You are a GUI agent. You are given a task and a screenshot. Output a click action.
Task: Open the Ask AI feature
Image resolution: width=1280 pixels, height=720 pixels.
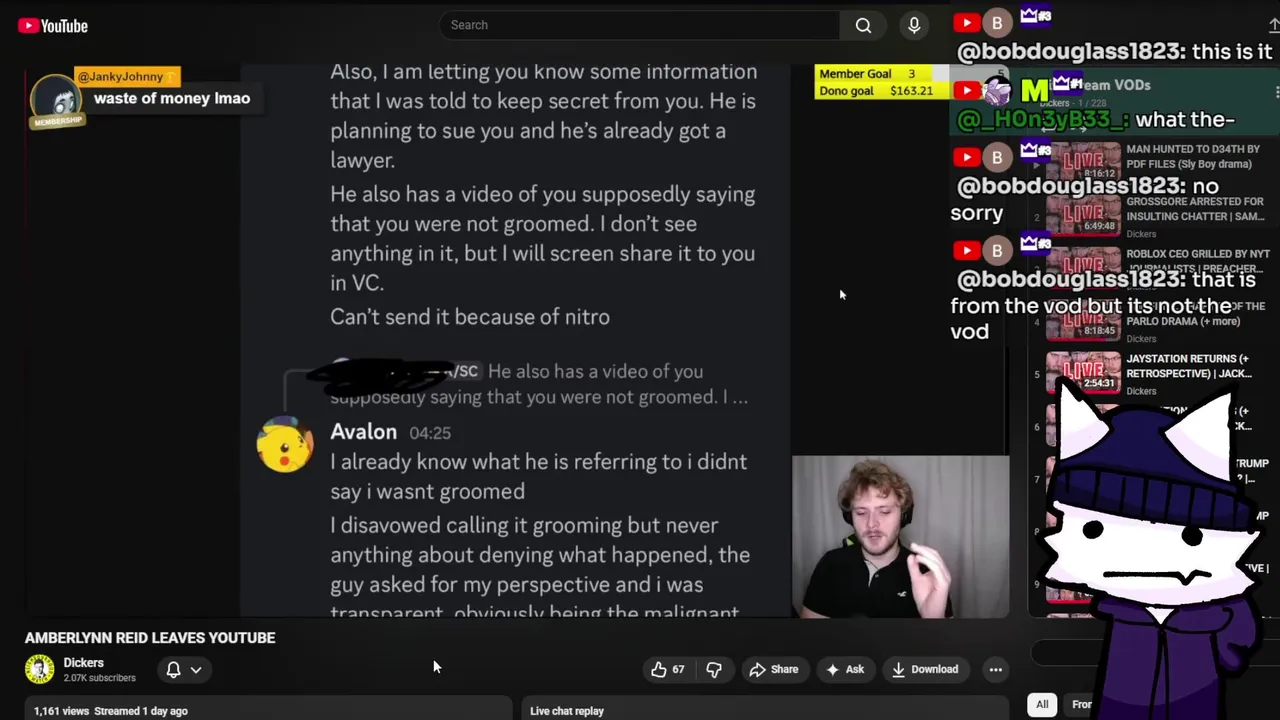845,669
